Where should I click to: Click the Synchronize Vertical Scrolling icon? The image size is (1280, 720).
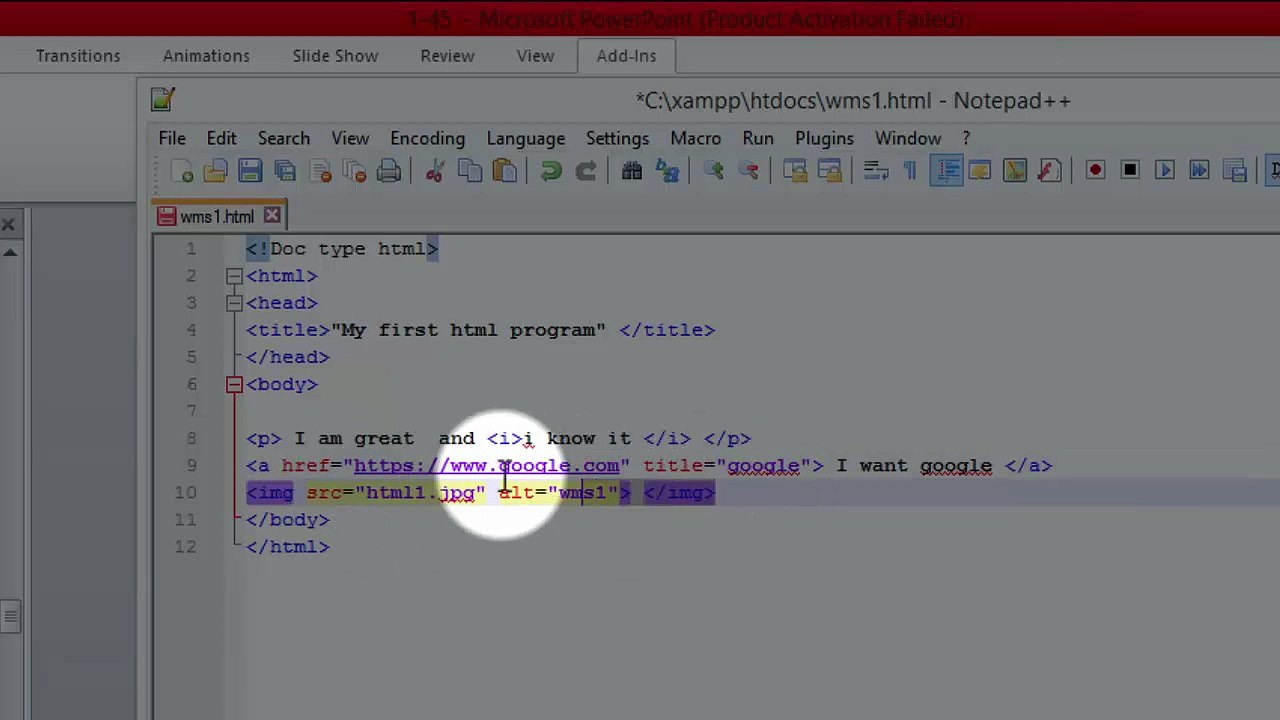tap(794, 171)
